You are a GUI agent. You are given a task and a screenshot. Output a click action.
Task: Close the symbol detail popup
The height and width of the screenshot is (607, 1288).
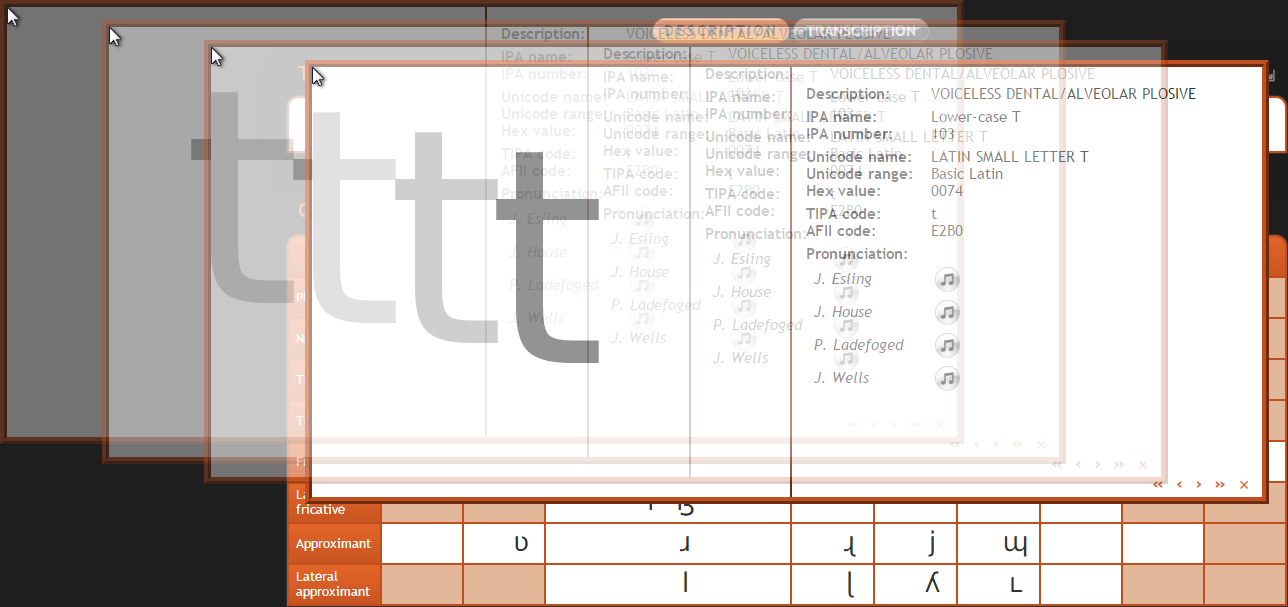(1244, 485)
